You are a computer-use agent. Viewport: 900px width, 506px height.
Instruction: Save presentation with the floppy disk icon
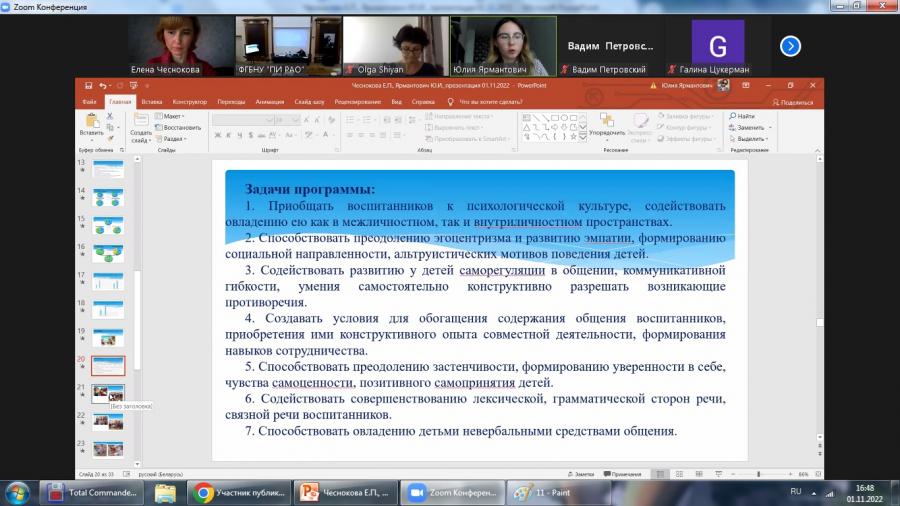click(88, 85)
